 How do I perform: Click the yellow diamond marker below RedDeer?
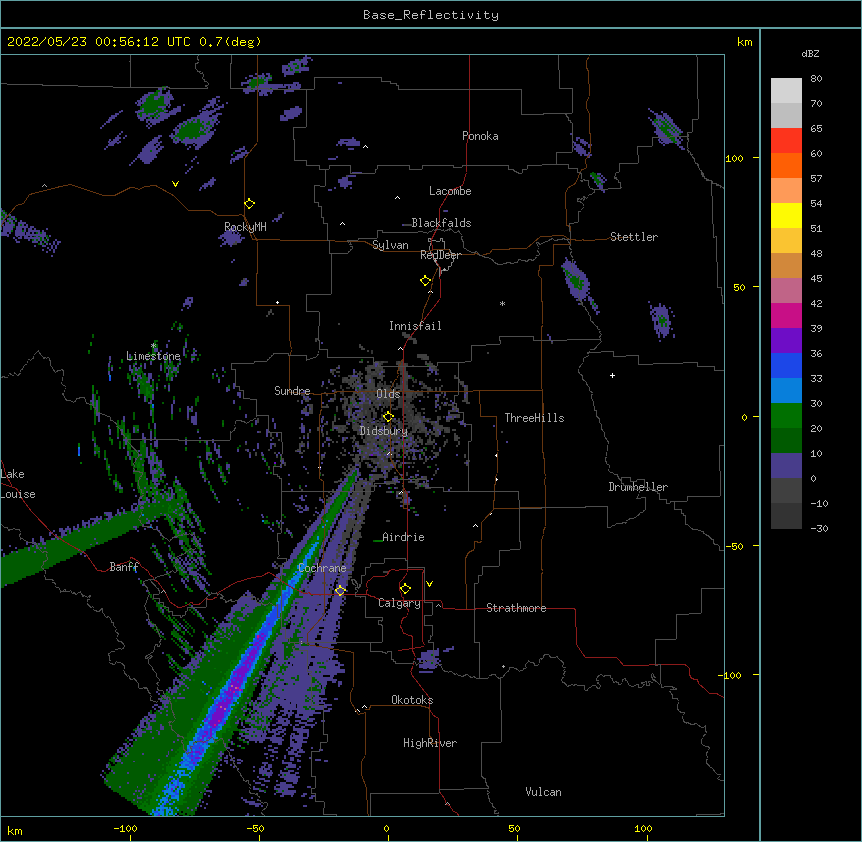tap(426, 281)
